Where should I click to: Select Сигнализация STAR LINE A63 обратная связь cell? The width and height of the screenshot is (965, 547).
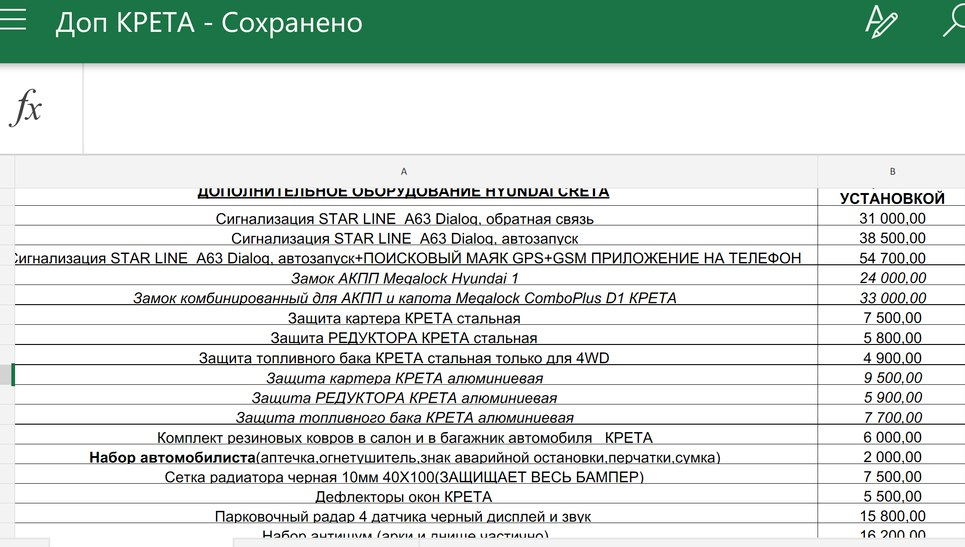416,216
